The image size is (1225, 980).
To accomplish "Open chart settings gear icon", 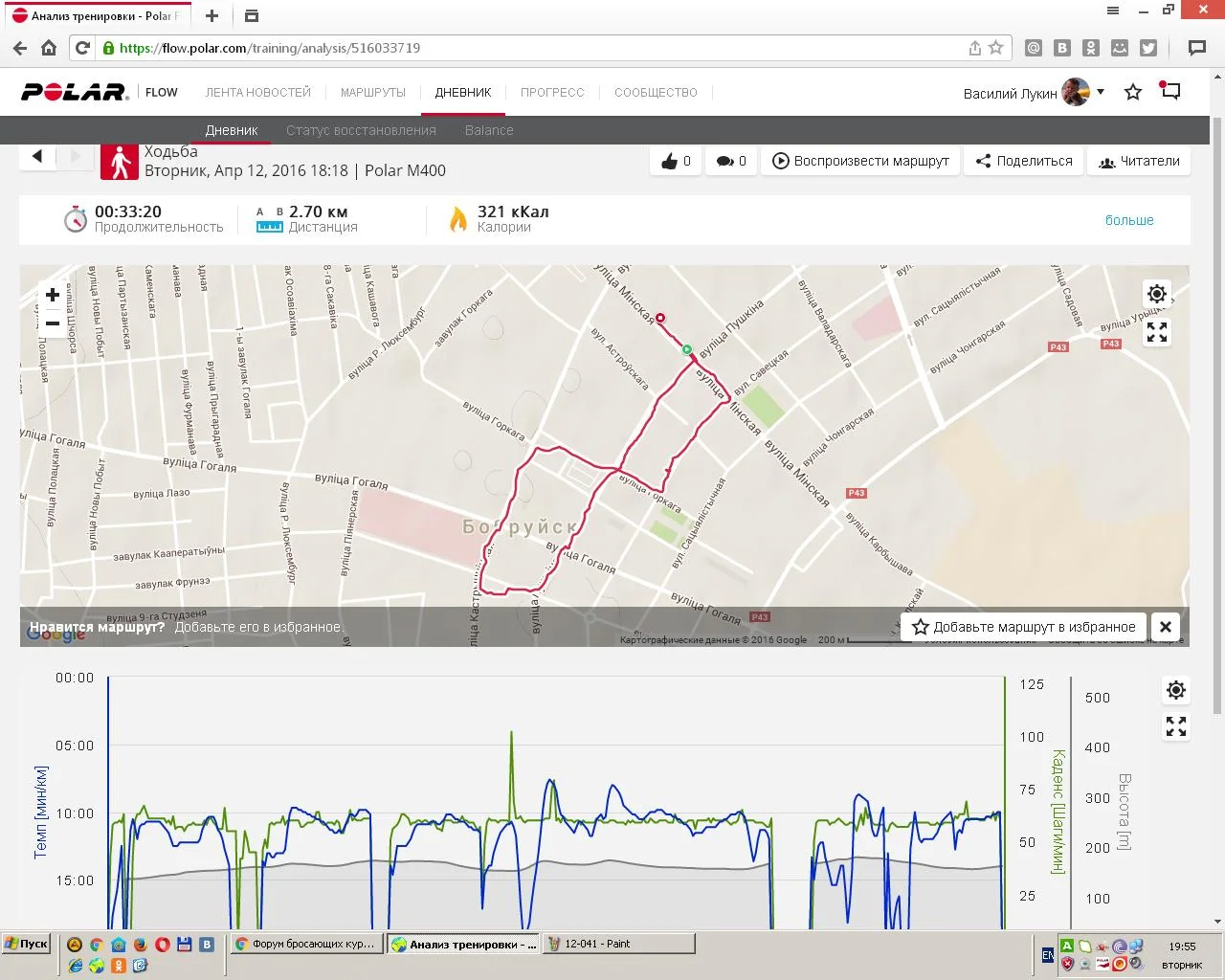I will (1176, 690).
